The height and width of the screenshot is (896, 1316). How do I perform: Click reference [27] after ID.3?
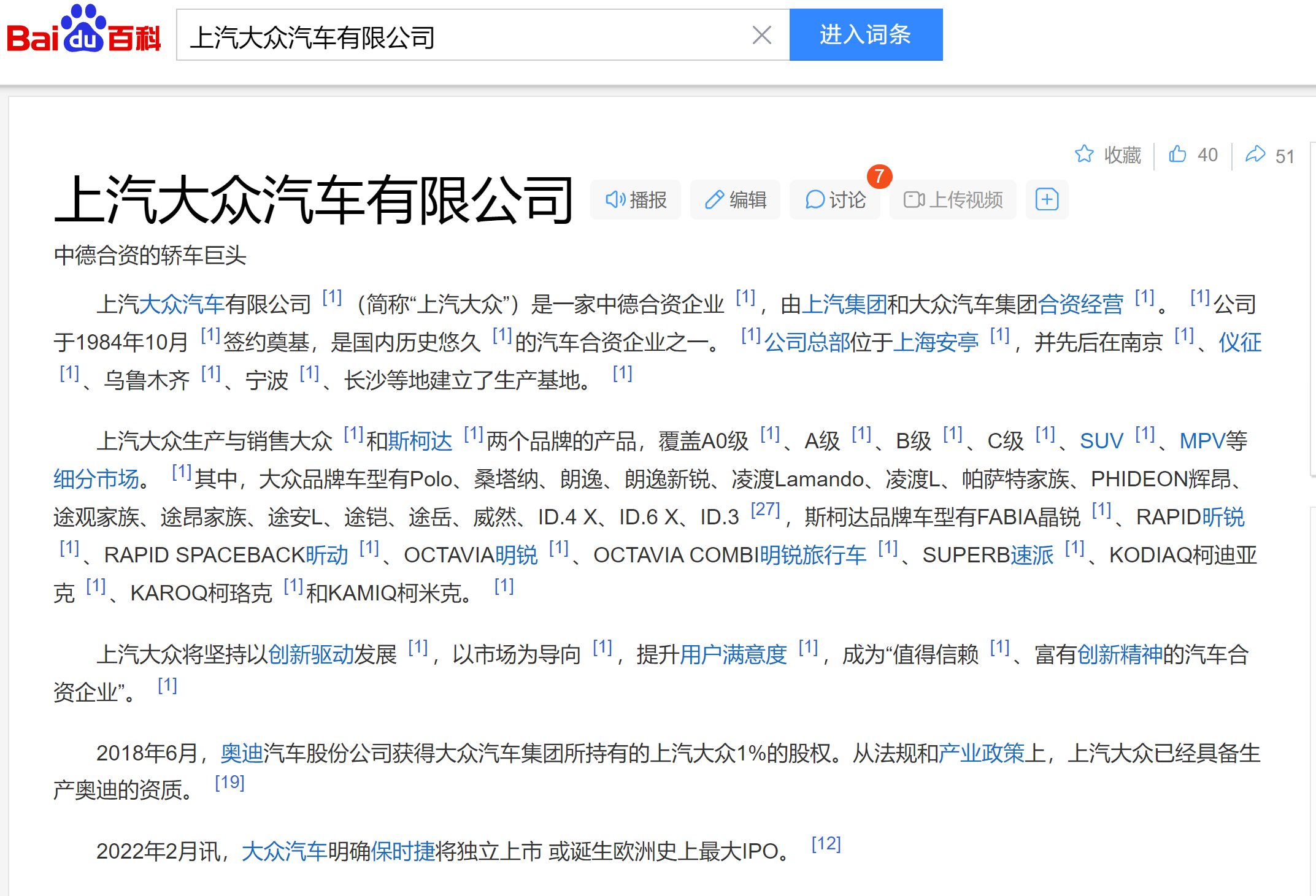766,509
